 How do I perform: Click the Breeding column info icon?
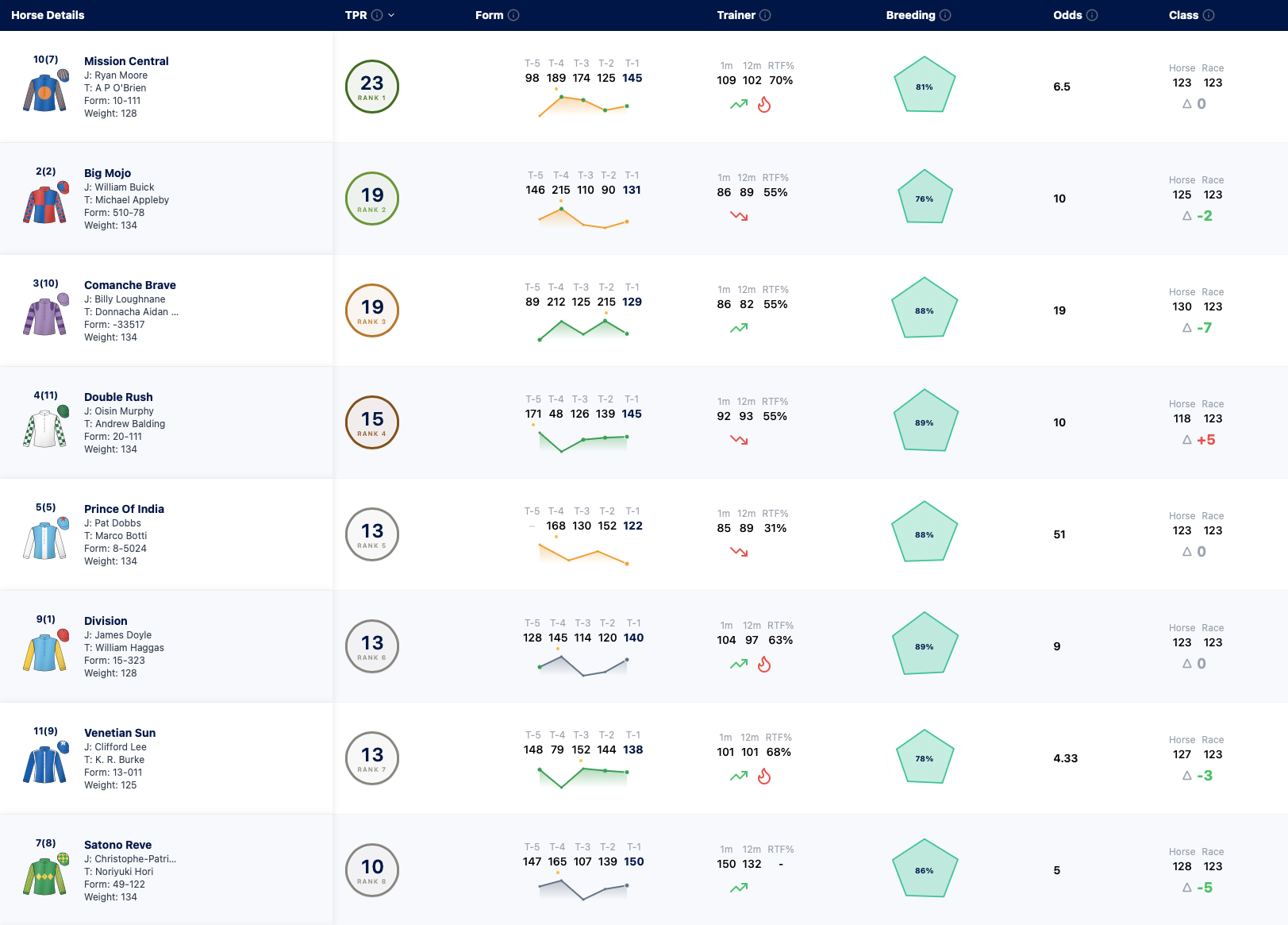945,15
